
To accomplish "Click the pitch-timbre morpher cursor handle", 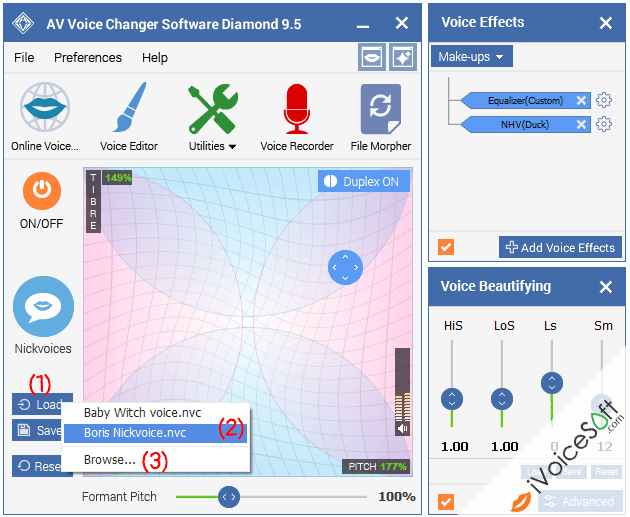I will [x=345, y=267].
